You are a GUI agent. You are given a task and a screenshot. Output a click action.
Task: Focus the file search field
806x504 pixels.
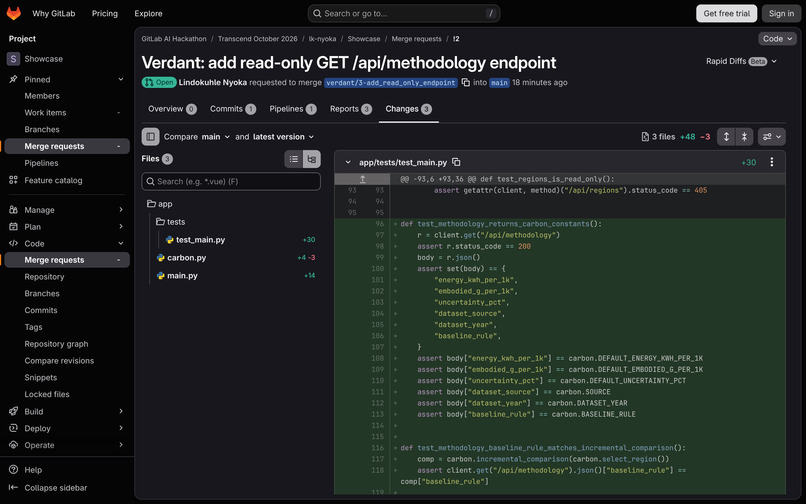tap(231, 182)
